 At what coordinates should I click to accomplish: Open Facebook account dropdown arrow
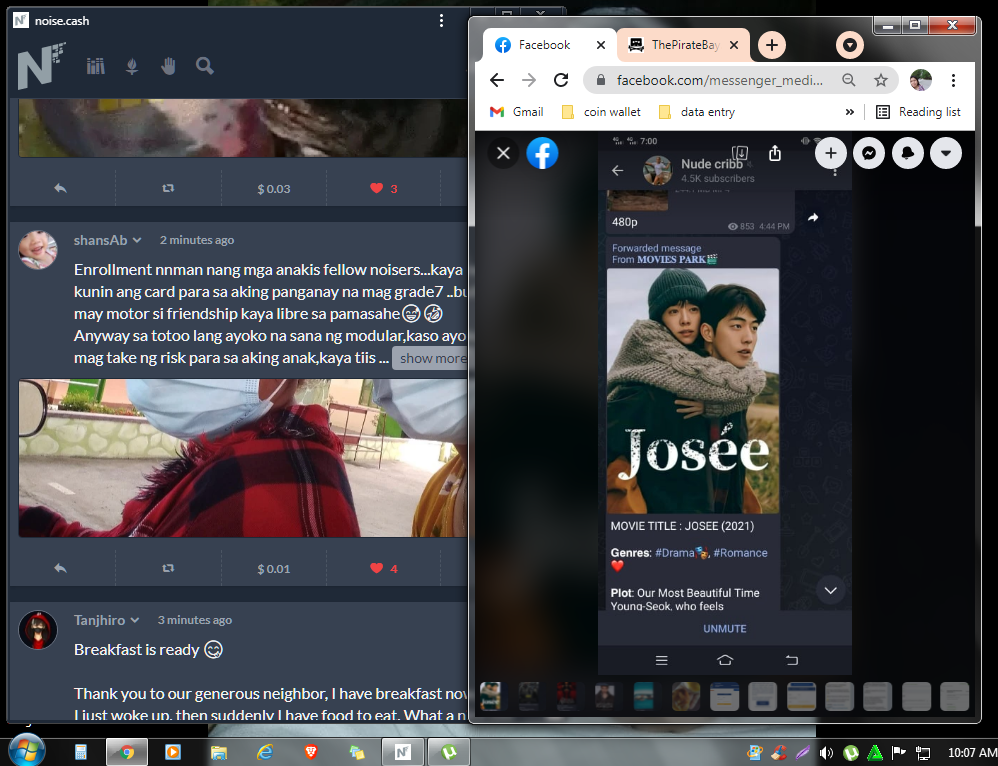click(x=946, y=153)
